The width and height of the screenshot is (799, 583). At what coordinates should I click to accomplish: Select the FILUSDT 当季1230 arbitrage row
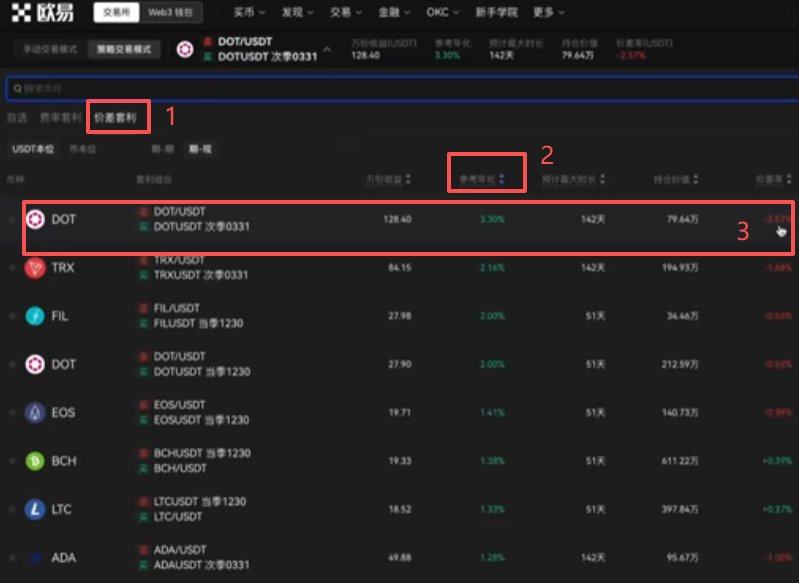pyautogui.click(x=400, y=316)
